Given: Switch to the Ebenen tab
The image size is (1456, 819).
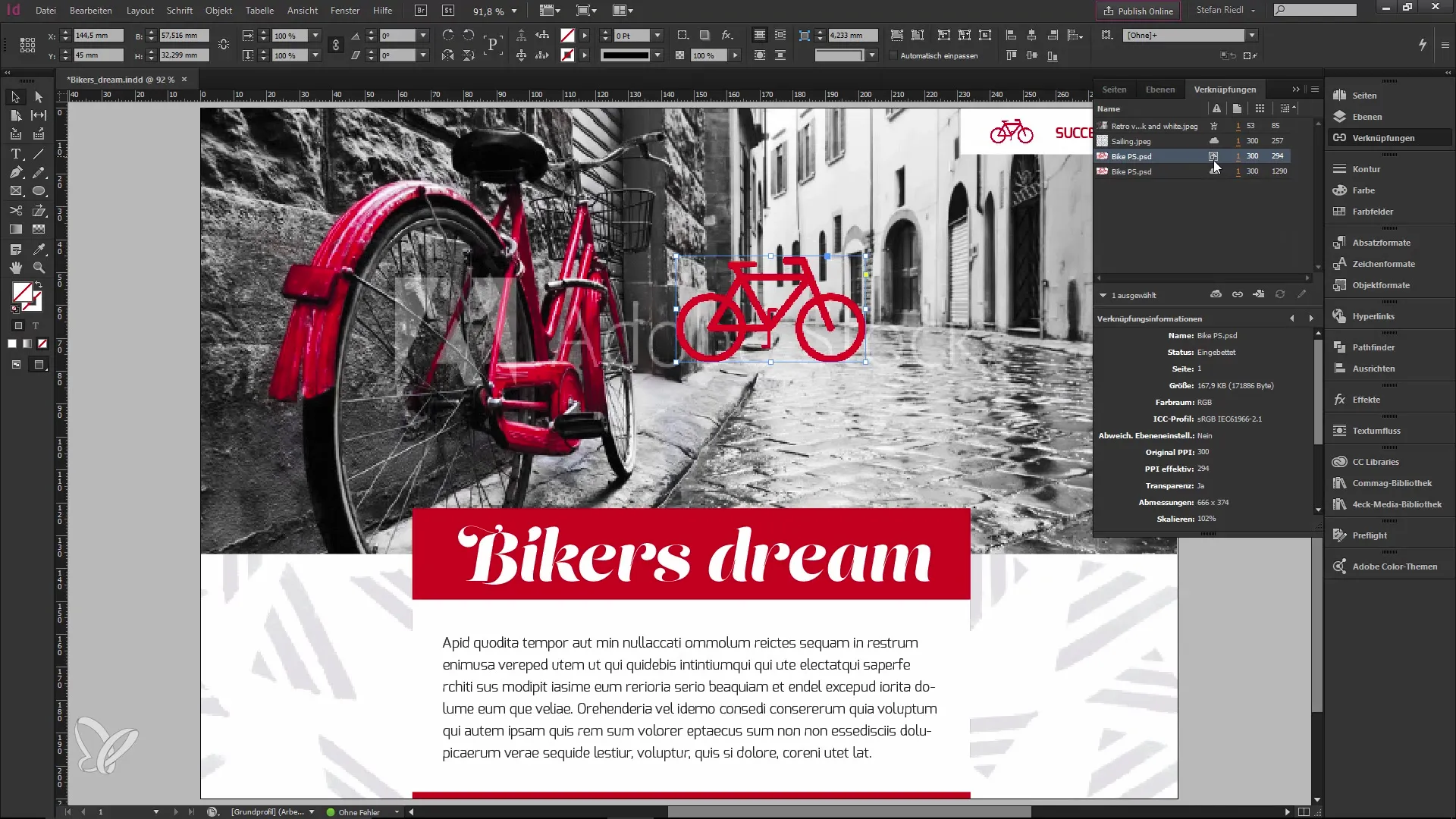Looking at the screenshot, I should tap(1159, 89).
